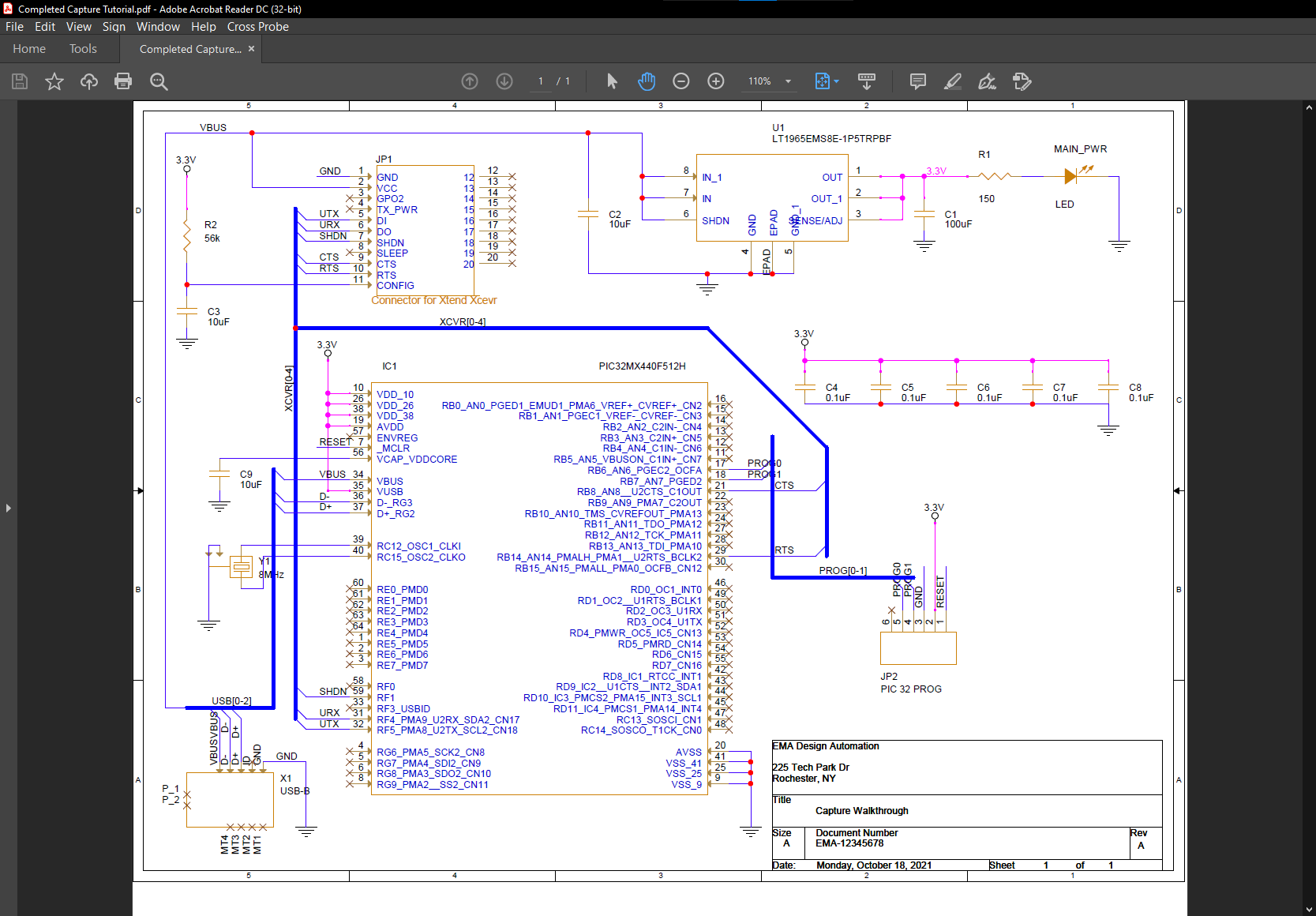The image size is (1316, 916).
Task: Click the C9 10uF capacitor label
Action: [251, 479]
